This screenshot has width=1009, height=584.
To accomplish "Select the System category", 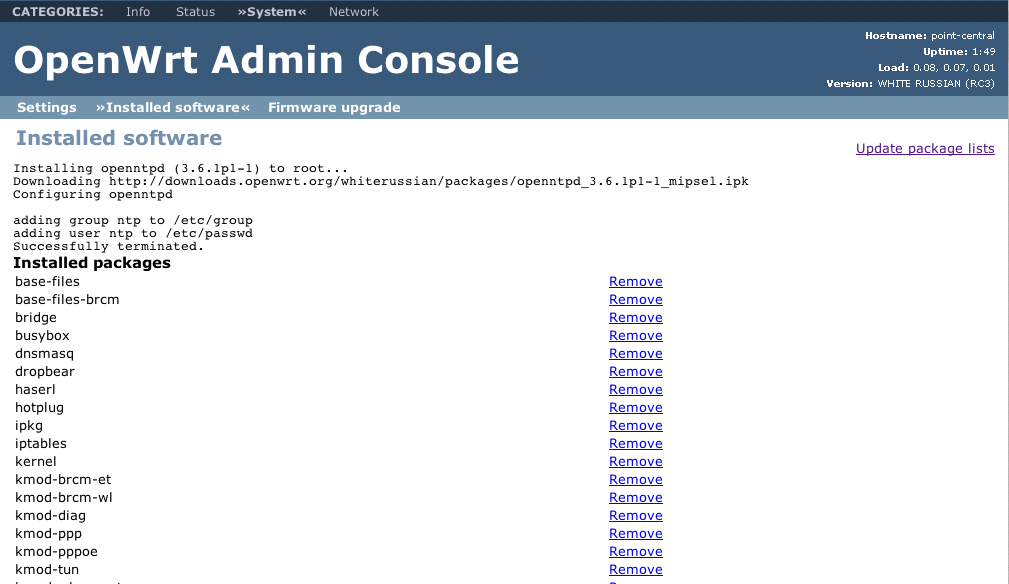I will 272,12.
